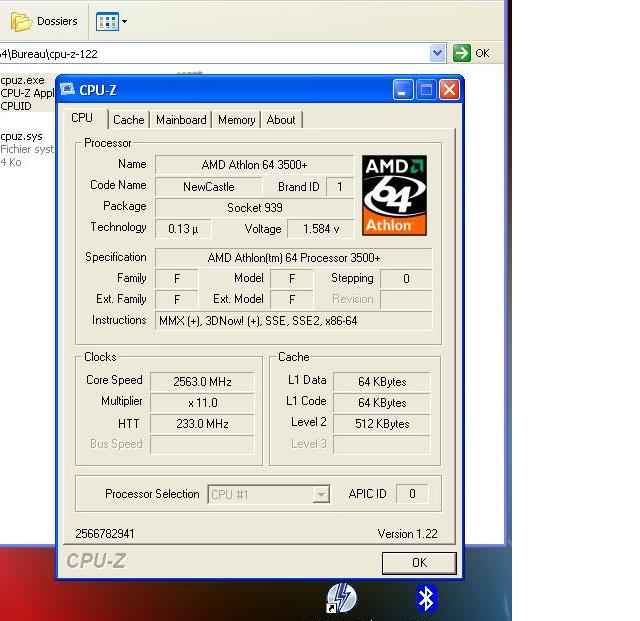Close the CPU-Z window

click(x=449, y=90)
